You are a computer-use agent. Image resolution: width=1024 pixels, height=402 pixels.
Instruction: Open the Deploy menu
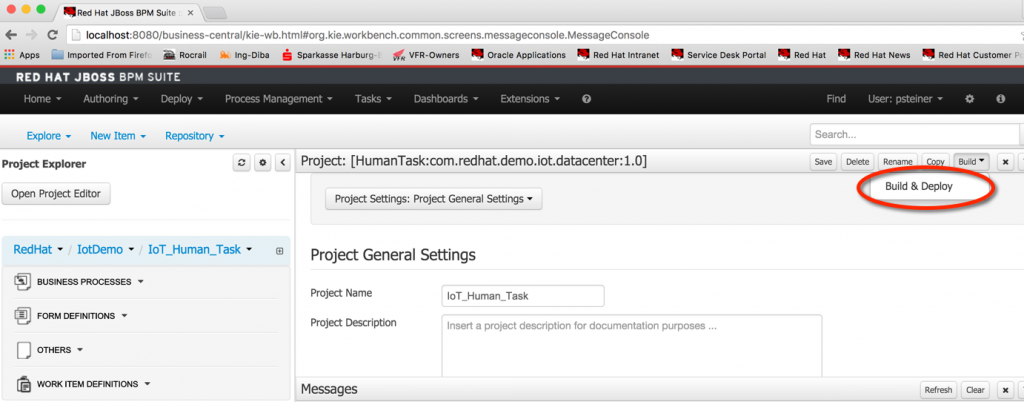pyautogui.click(x=182, y=99)
